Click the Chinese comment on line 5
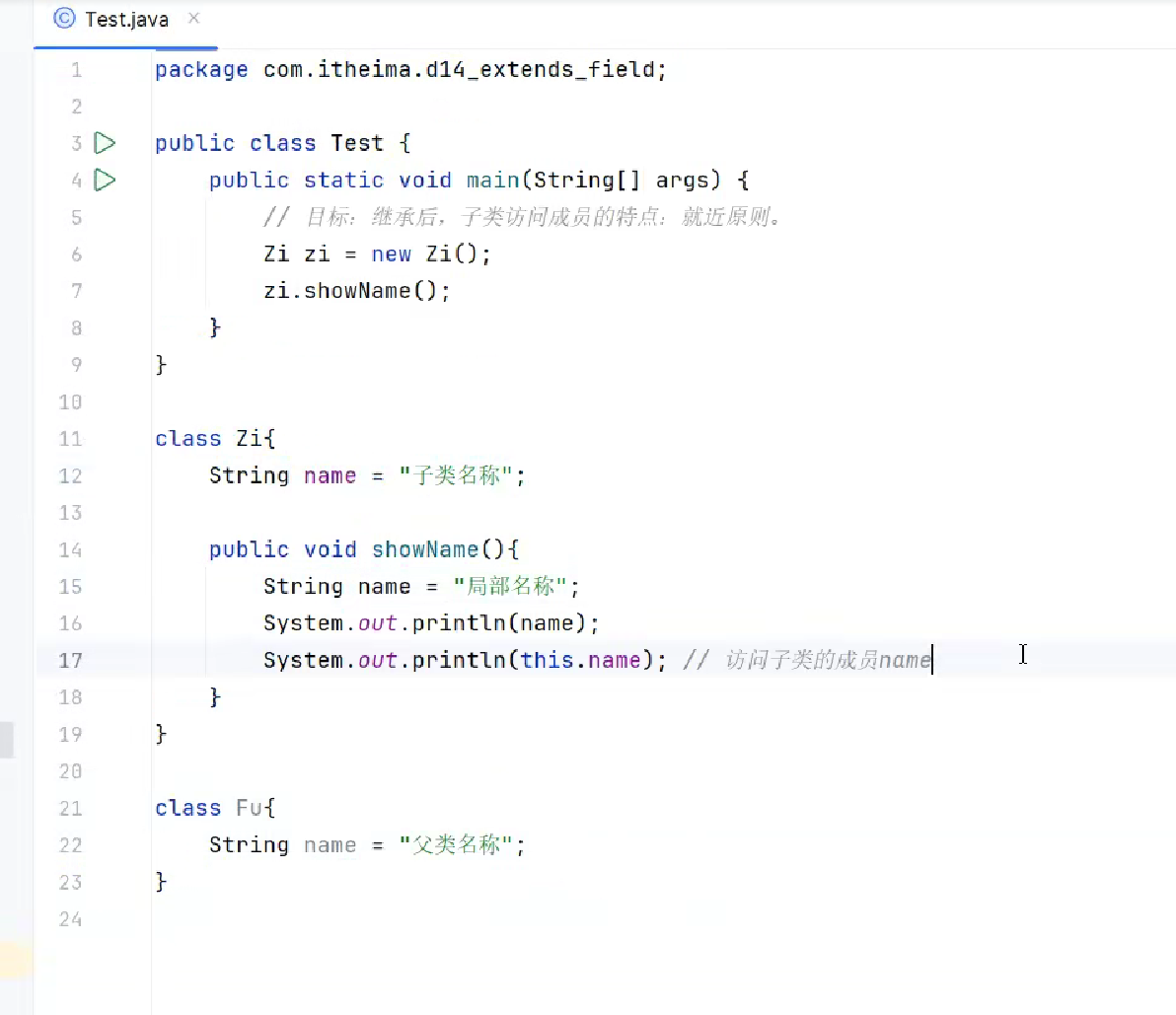The height and width of the screenshot is (1015, 1176). 524,217
